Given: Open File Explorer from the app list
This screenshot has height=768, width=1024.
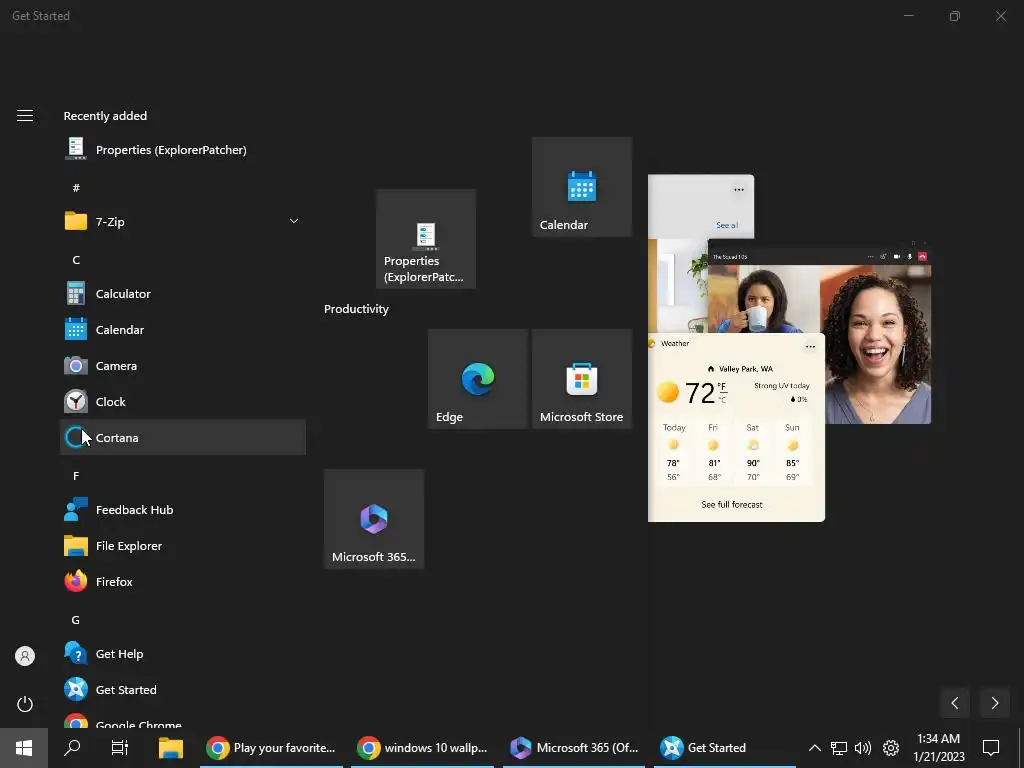Looking at the screenshot, I should [183, 546].
